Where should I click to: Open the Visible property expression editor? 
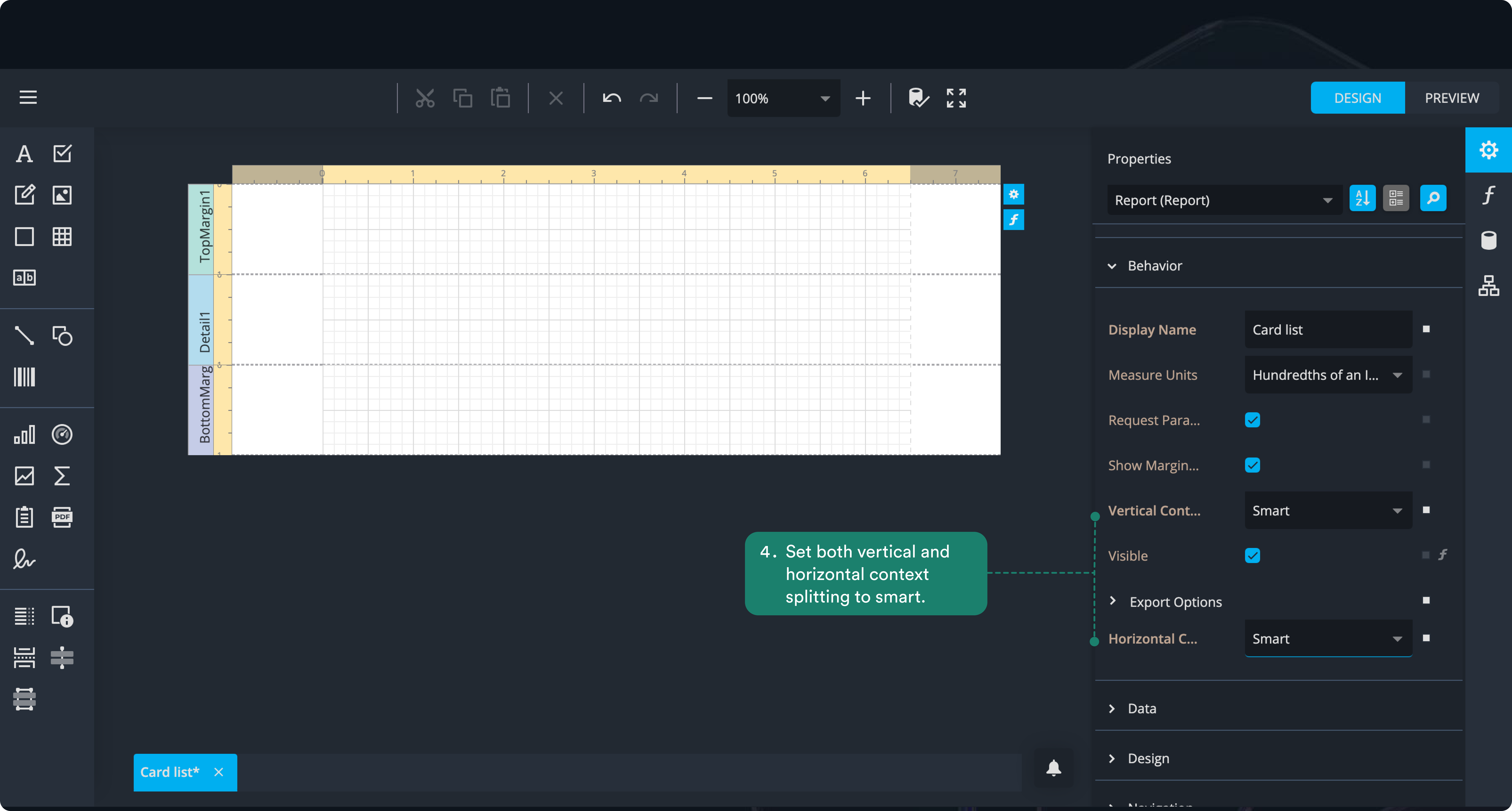click(1443, 555)
